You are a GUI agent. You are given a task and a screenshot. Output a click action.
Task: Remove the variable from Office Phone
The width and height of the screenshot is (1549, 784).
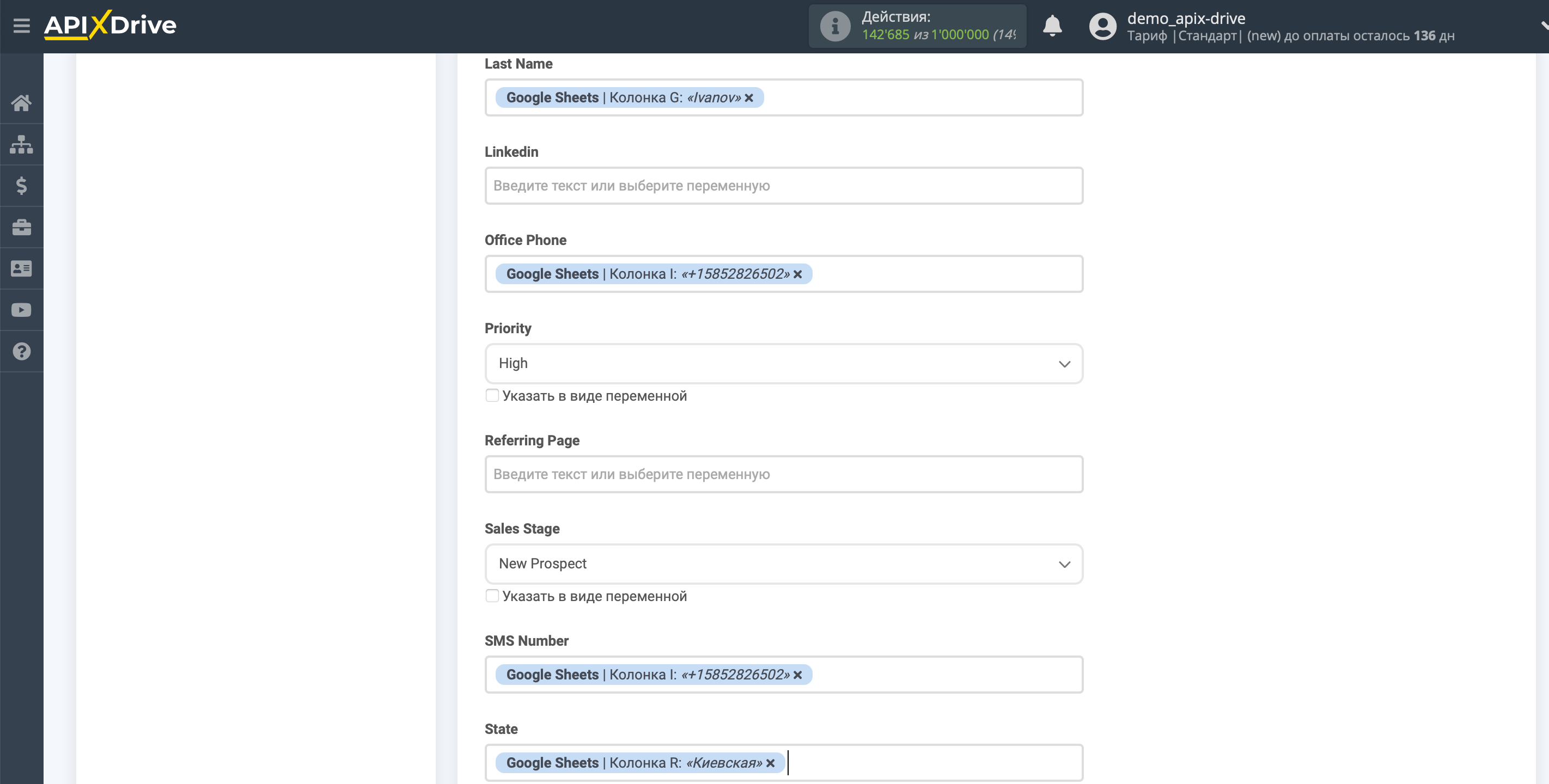797,274
